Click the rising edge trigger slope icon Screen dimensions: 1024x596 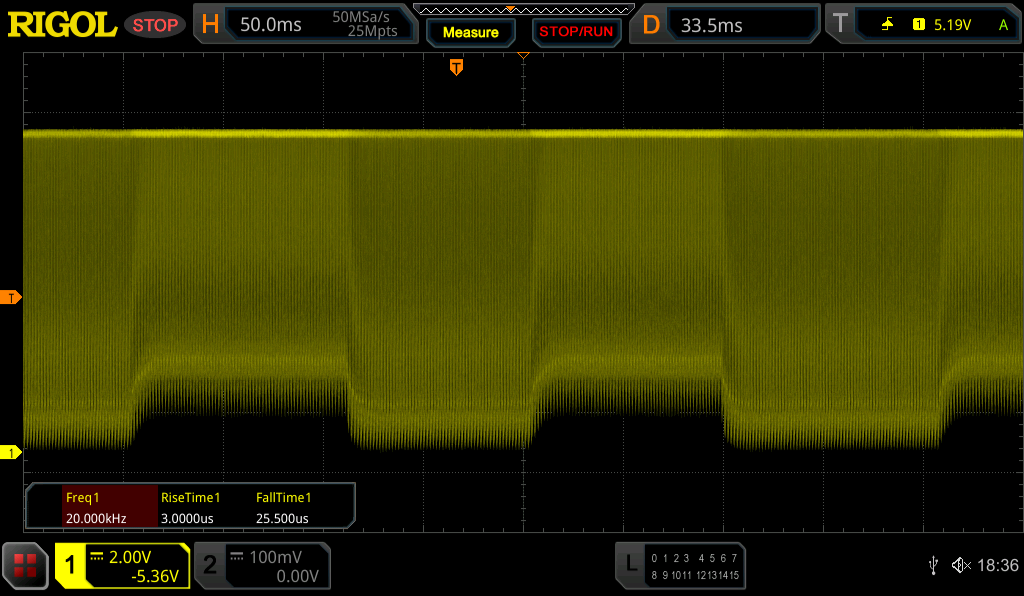887,25
